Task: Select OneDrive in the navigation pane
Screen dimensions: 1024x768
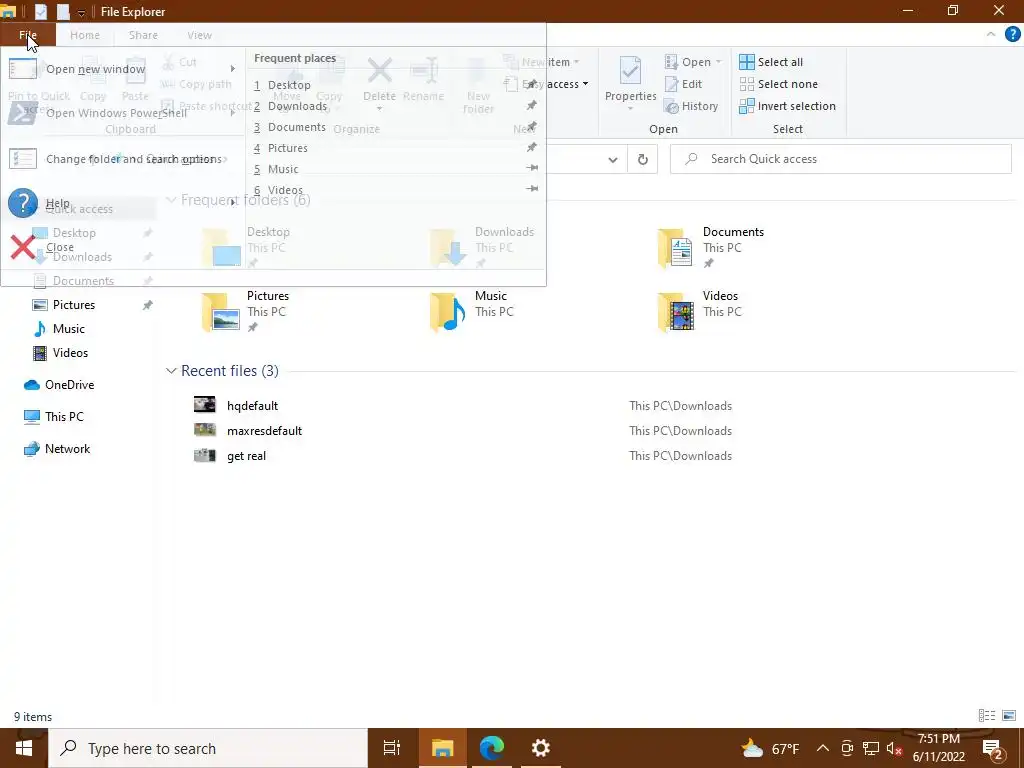Action: (69, 385)
